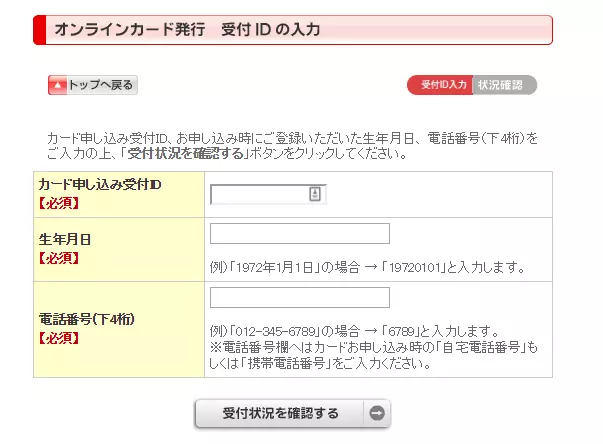
Task: Click the 生年月日 field label
Action: point(65,239)
